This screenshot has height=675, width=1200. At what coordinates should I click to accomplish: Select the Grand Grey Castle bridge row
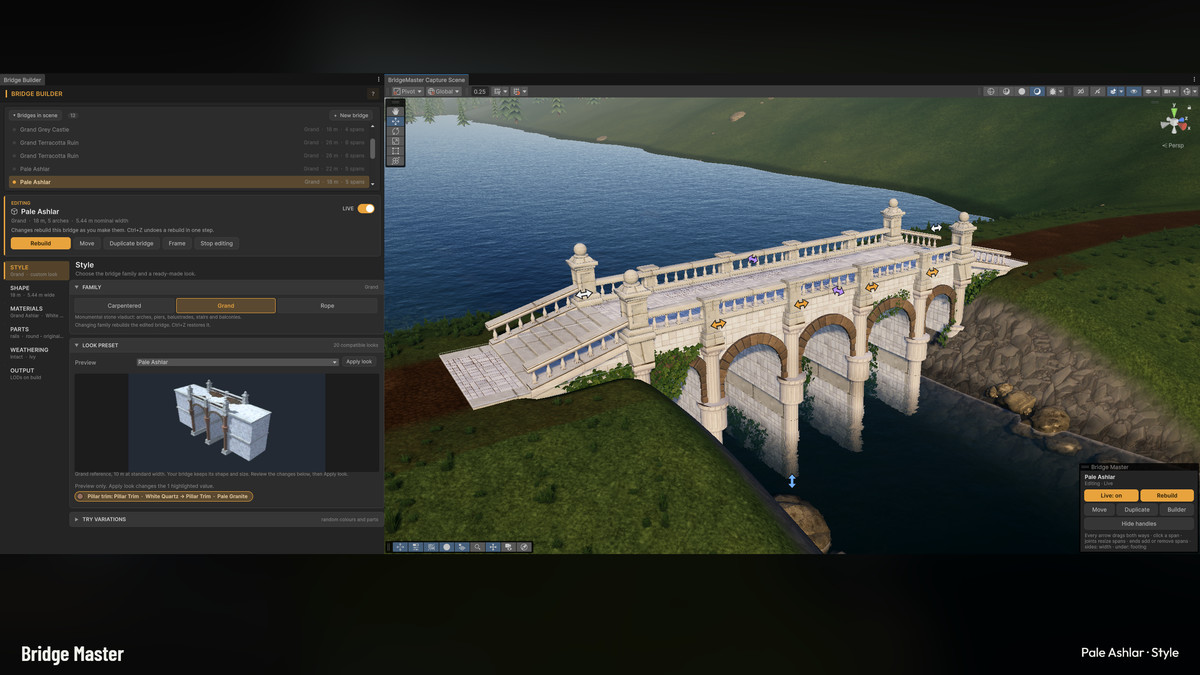(x=190, y=130)
